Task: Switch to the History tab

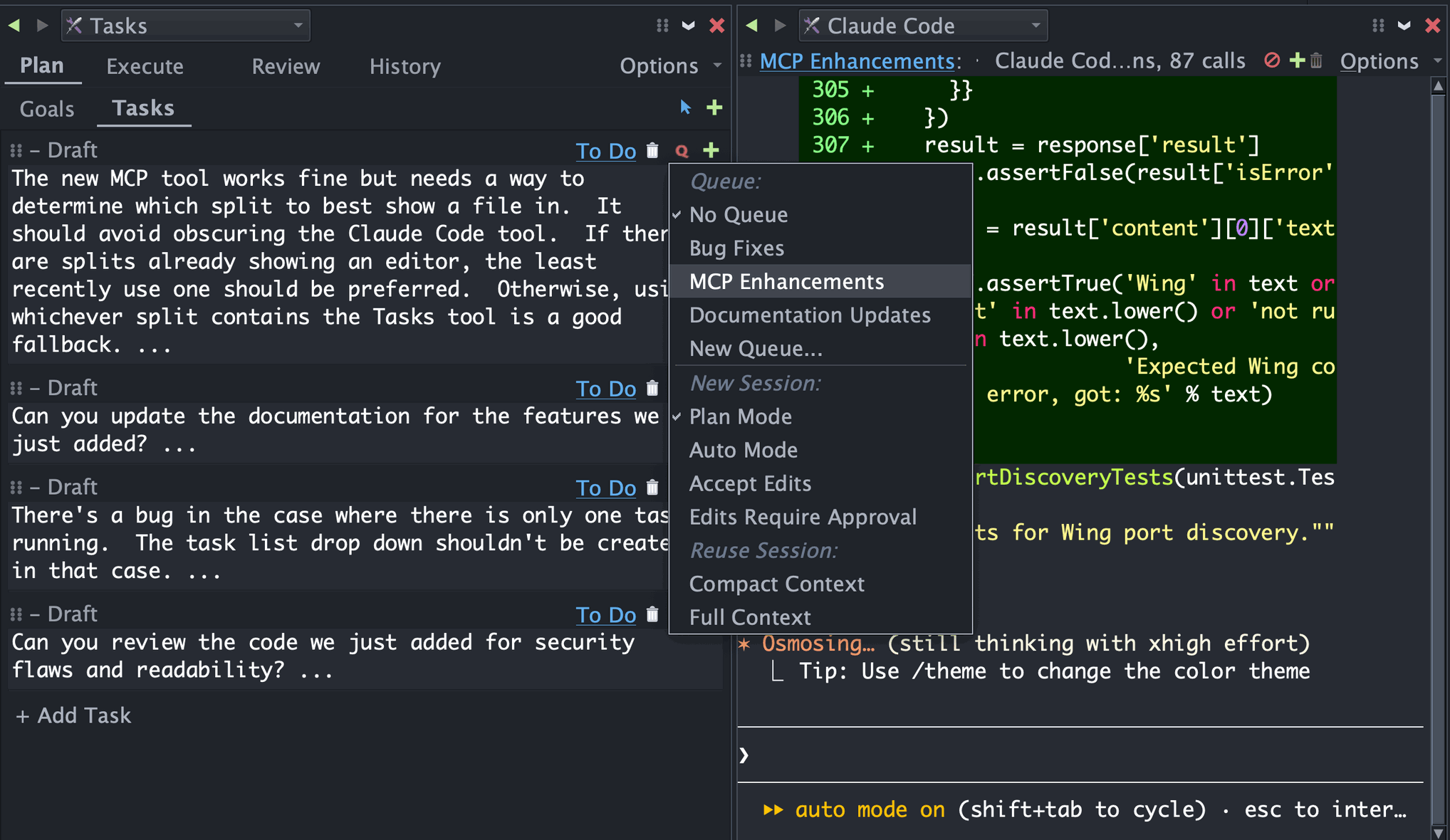Action: 405,66
